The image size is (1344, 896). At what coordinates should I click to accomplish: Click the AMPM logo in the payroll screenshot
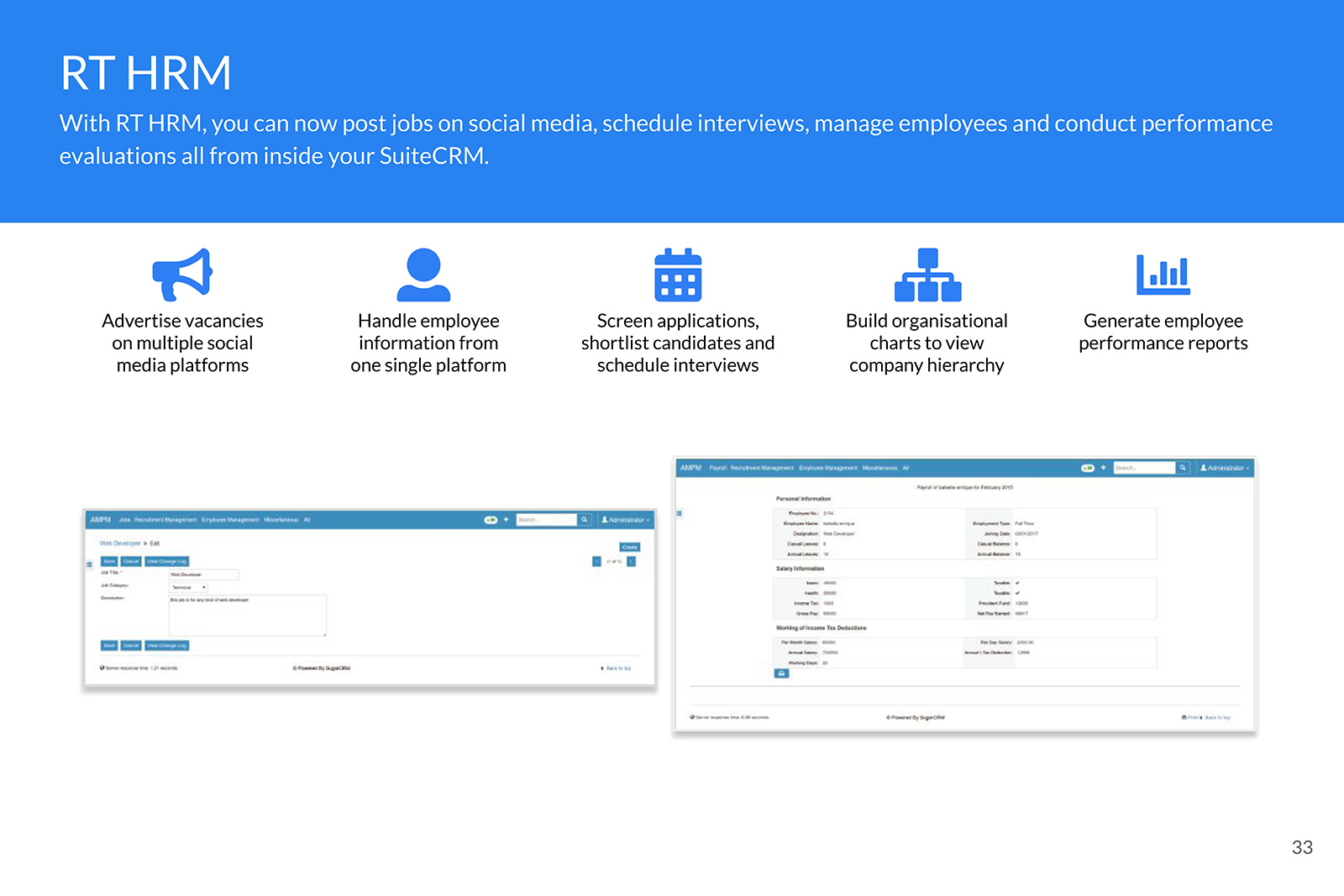690,468
